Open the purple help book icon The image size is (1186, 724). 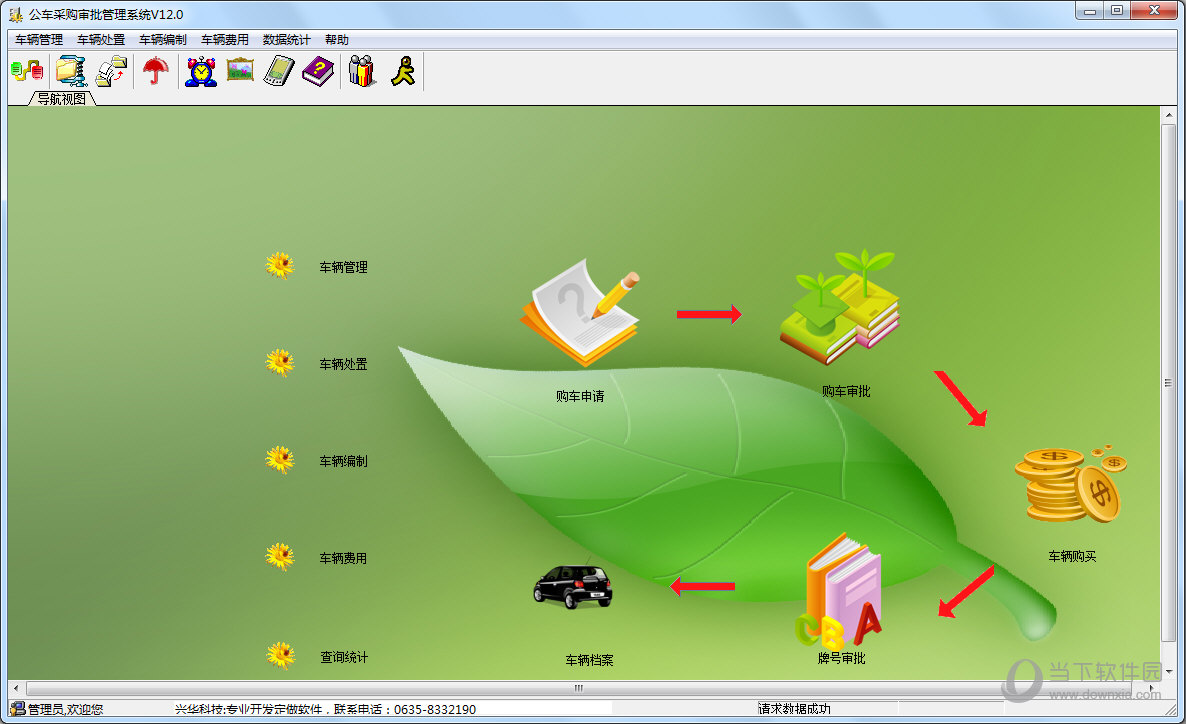click(318, 71)
